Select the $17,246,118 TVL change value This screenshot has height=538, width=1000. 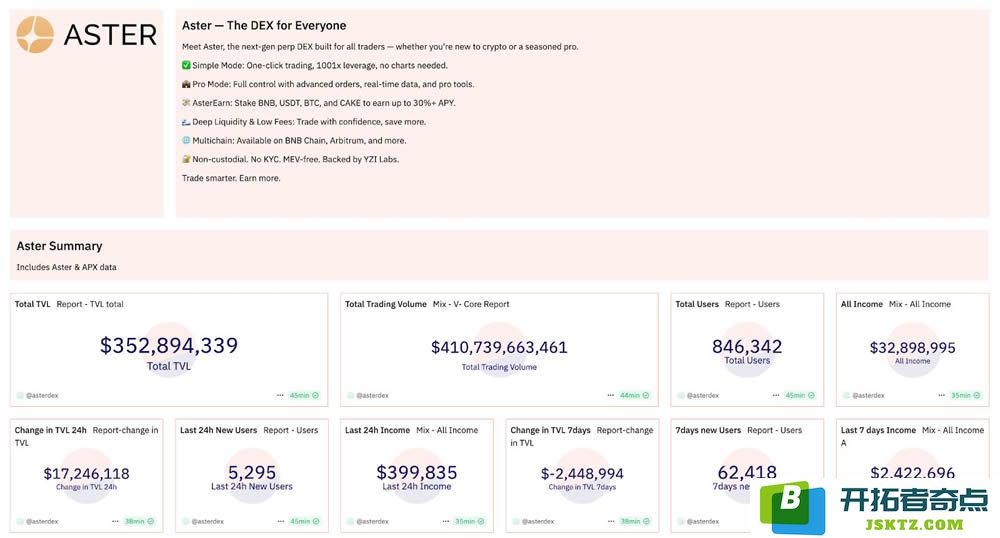coord(87,474)
